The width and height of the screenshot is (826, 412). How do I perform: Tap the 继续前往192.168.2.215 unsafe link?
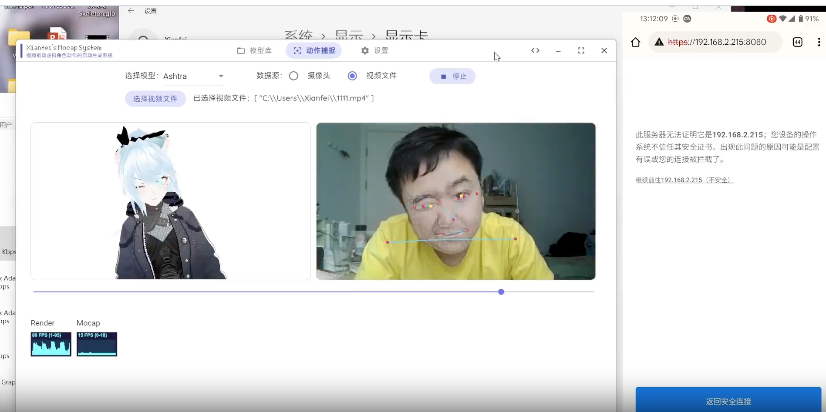(x=684, y=180)
